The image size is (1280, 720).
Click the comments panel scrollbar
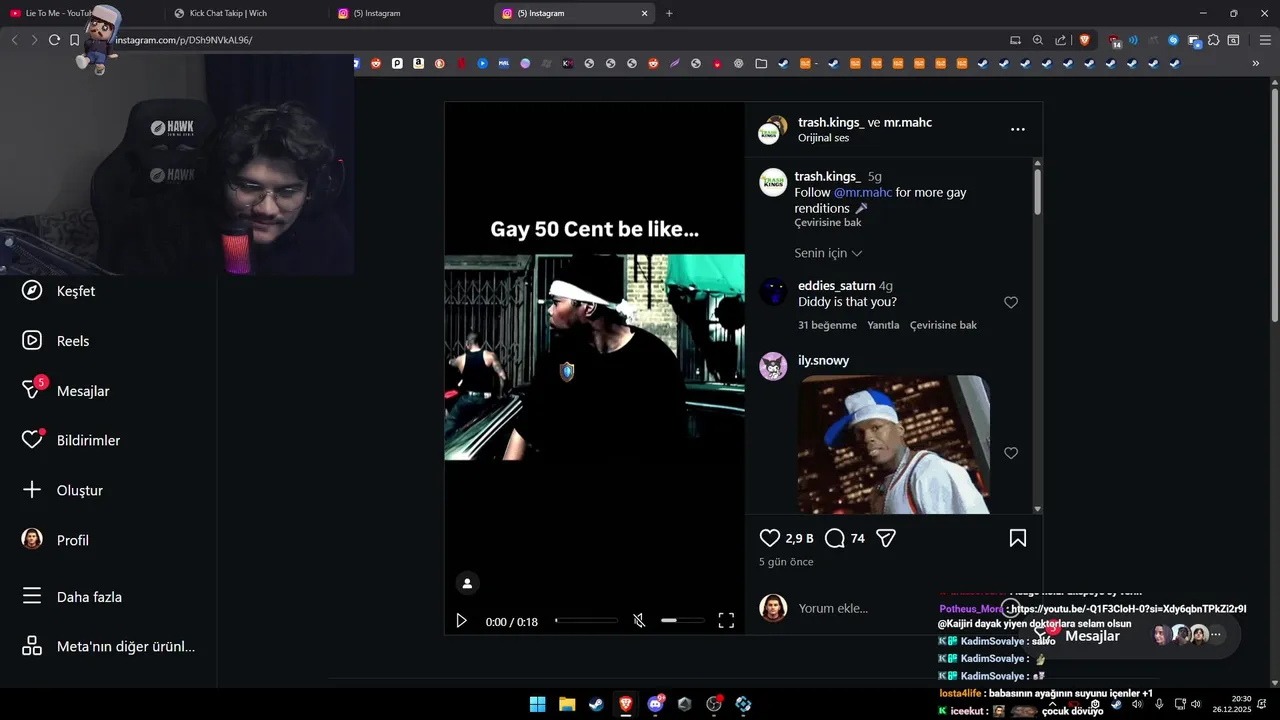point(1037,190)
